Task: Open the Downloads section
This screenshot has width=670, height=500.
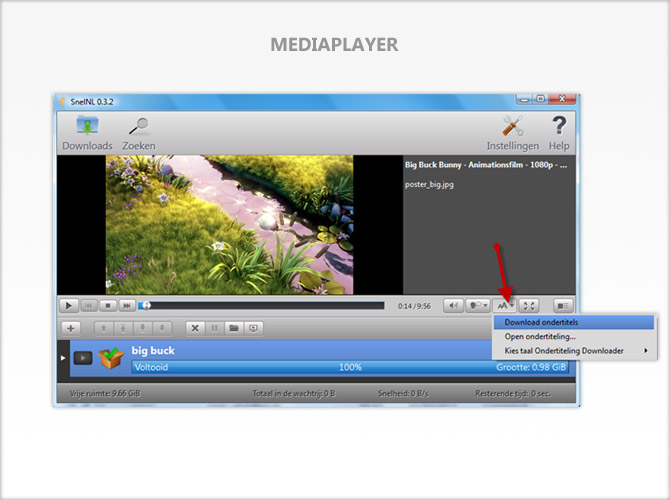Action: click(x=87, y=133)
